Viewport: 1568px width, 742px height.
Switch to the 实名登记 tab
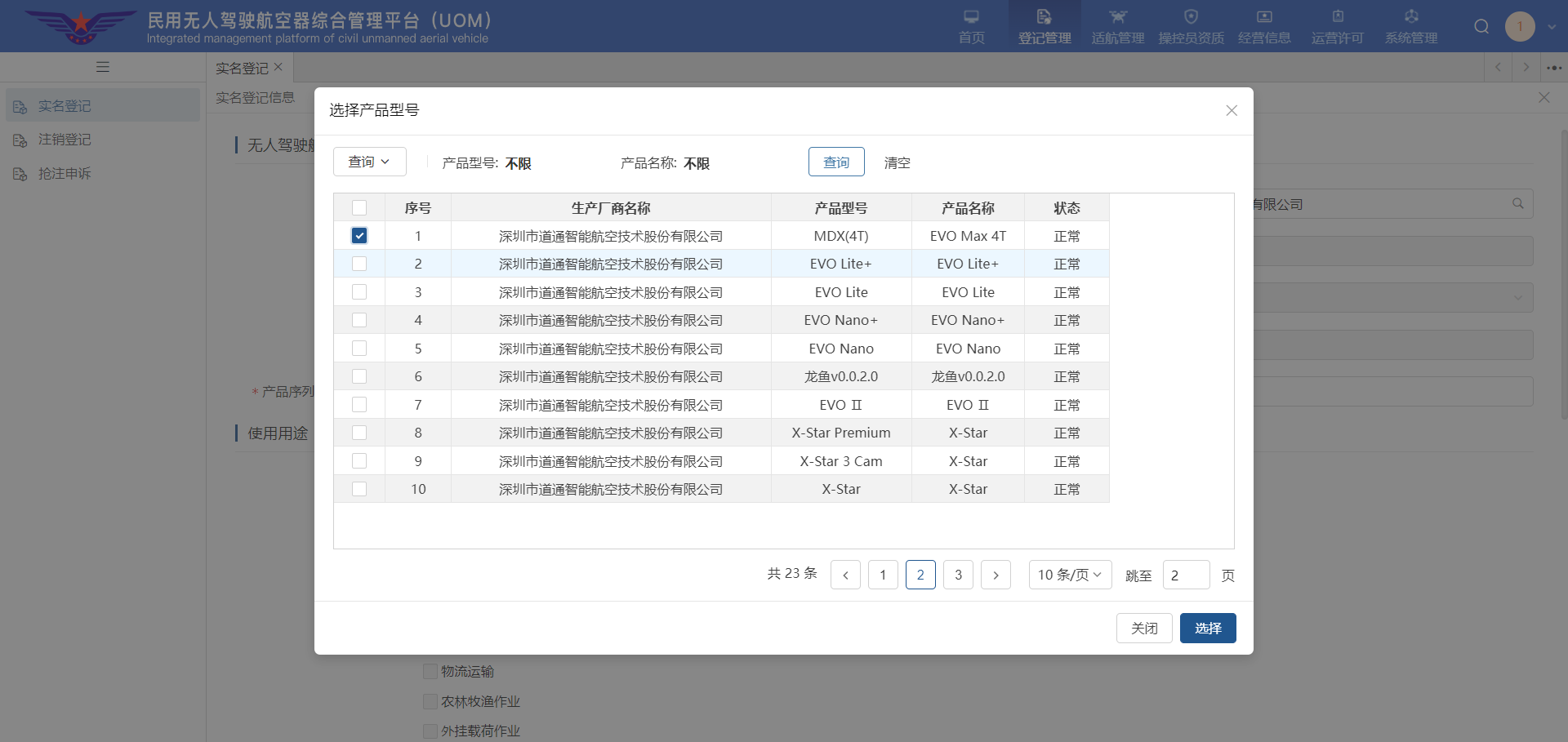(x=242, y=68)
